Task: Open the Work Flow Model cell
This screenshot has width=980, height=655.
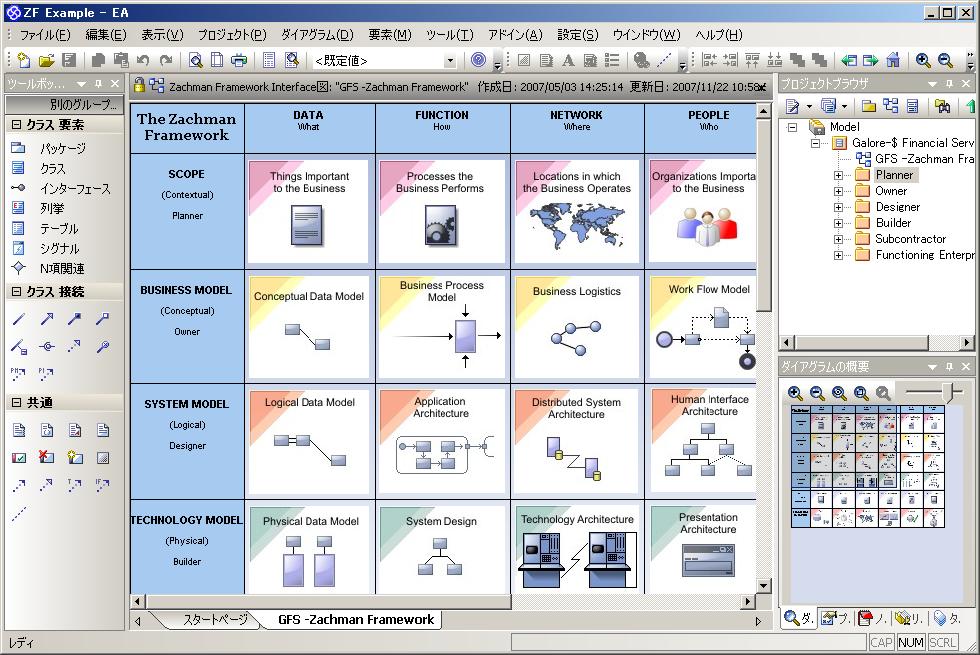Action: click(702, 326)
